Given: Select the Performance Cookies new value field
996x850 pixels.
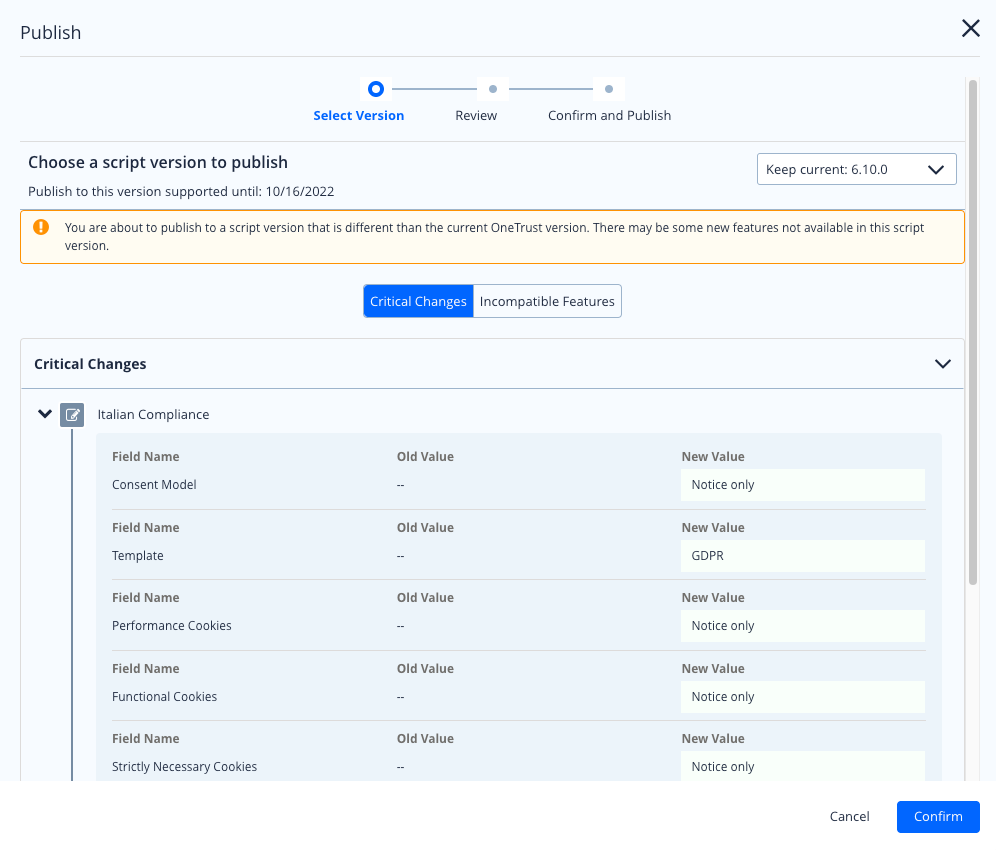Looking at the screenshot, I should point(802,625).
